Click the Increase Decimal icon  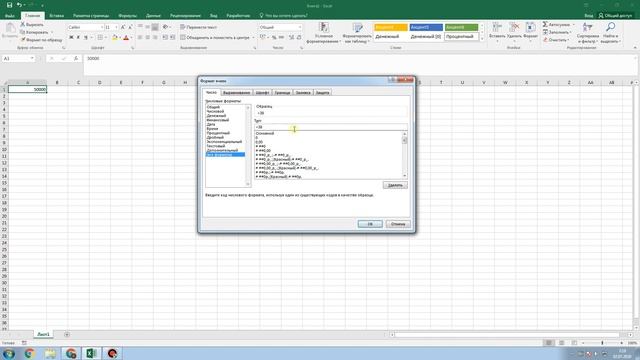click(291, 37)
